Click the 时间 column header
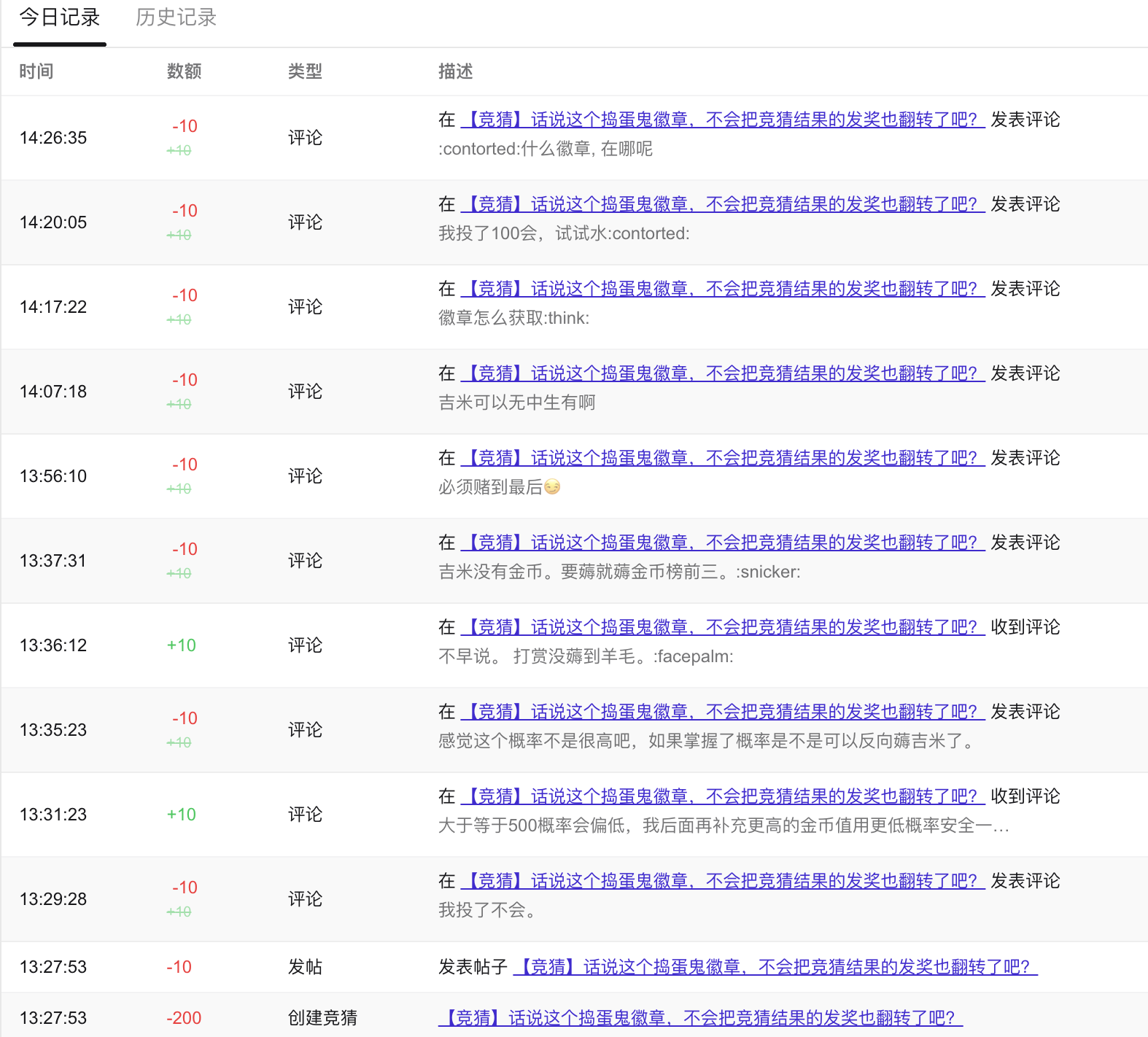1148x1037 pixels. (36, 71)
